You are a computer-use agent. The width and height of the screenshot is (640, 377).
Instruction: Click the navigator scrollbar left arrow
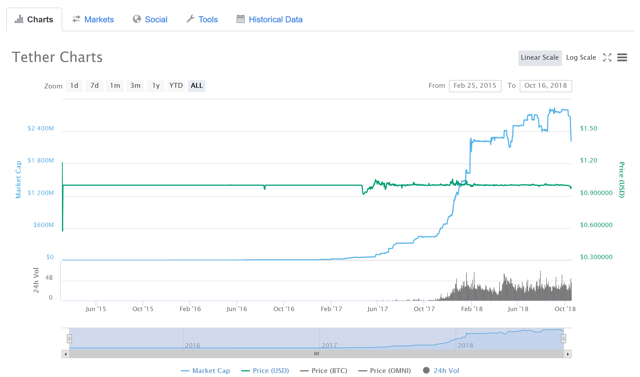[65, 354]
